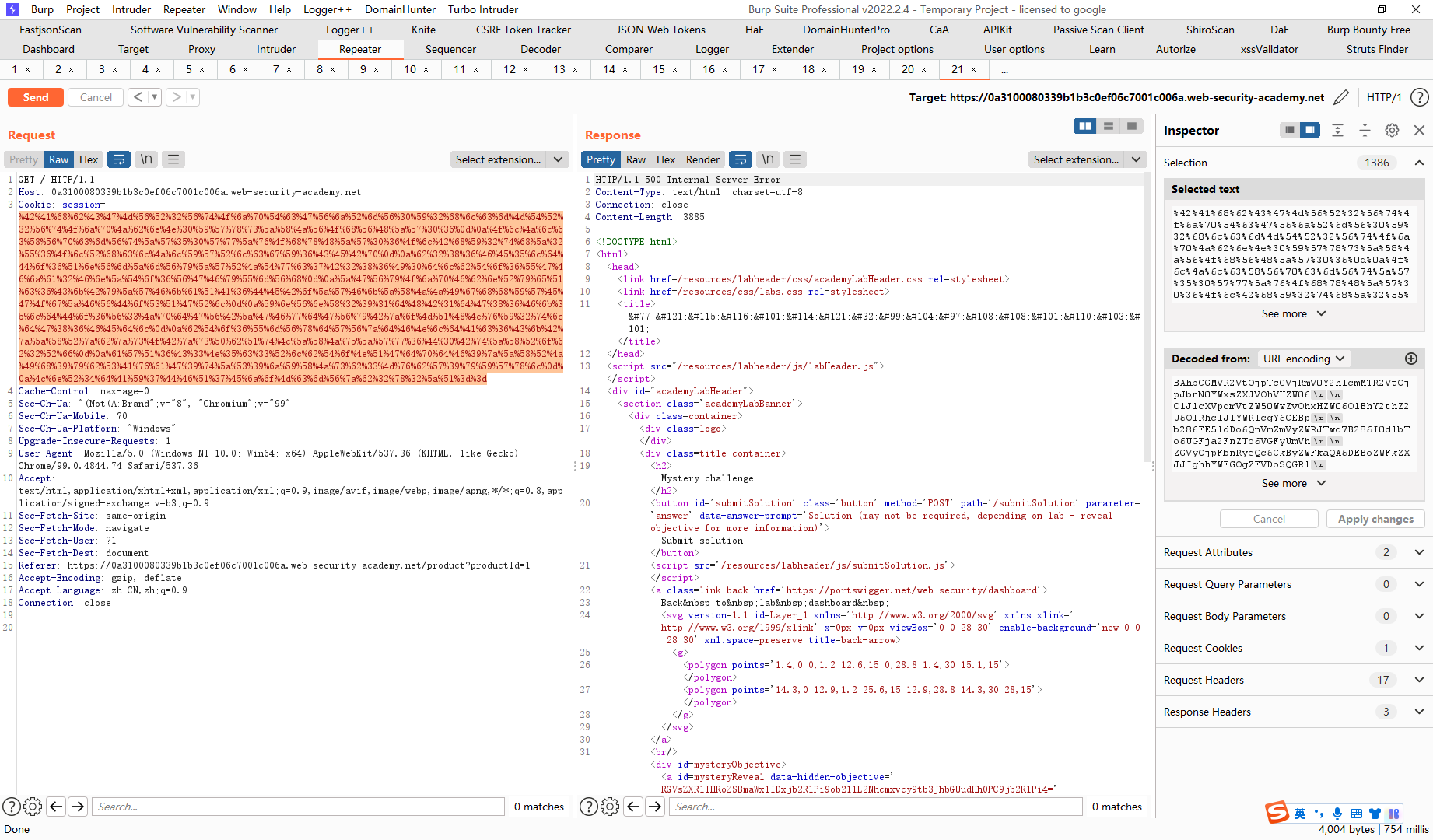Go to previous match in request search

pos(56,807)
